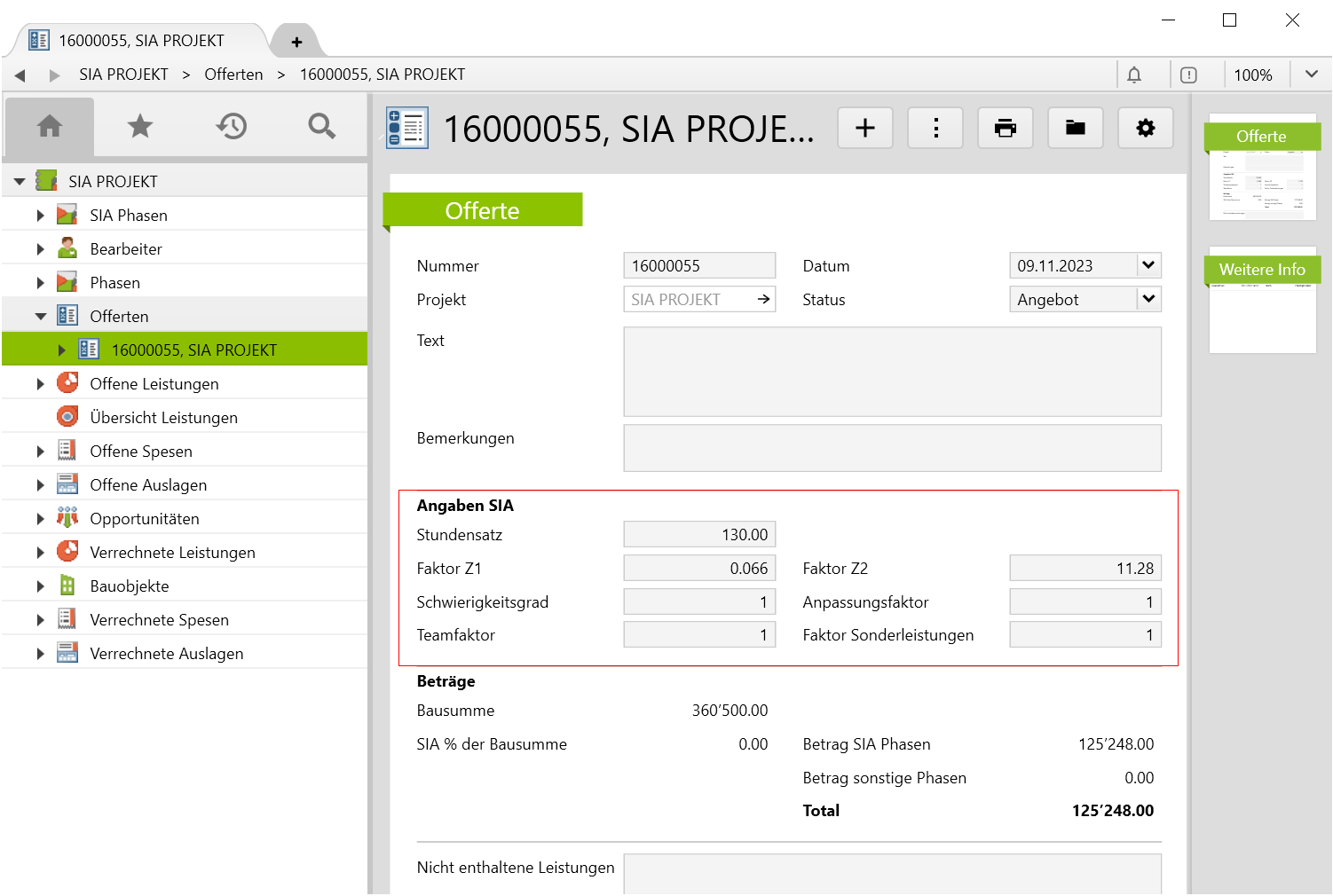This screenshot has height=896, width=1333.
Task: Open the Status Angebot dropdown
Action: (1148, 299)
